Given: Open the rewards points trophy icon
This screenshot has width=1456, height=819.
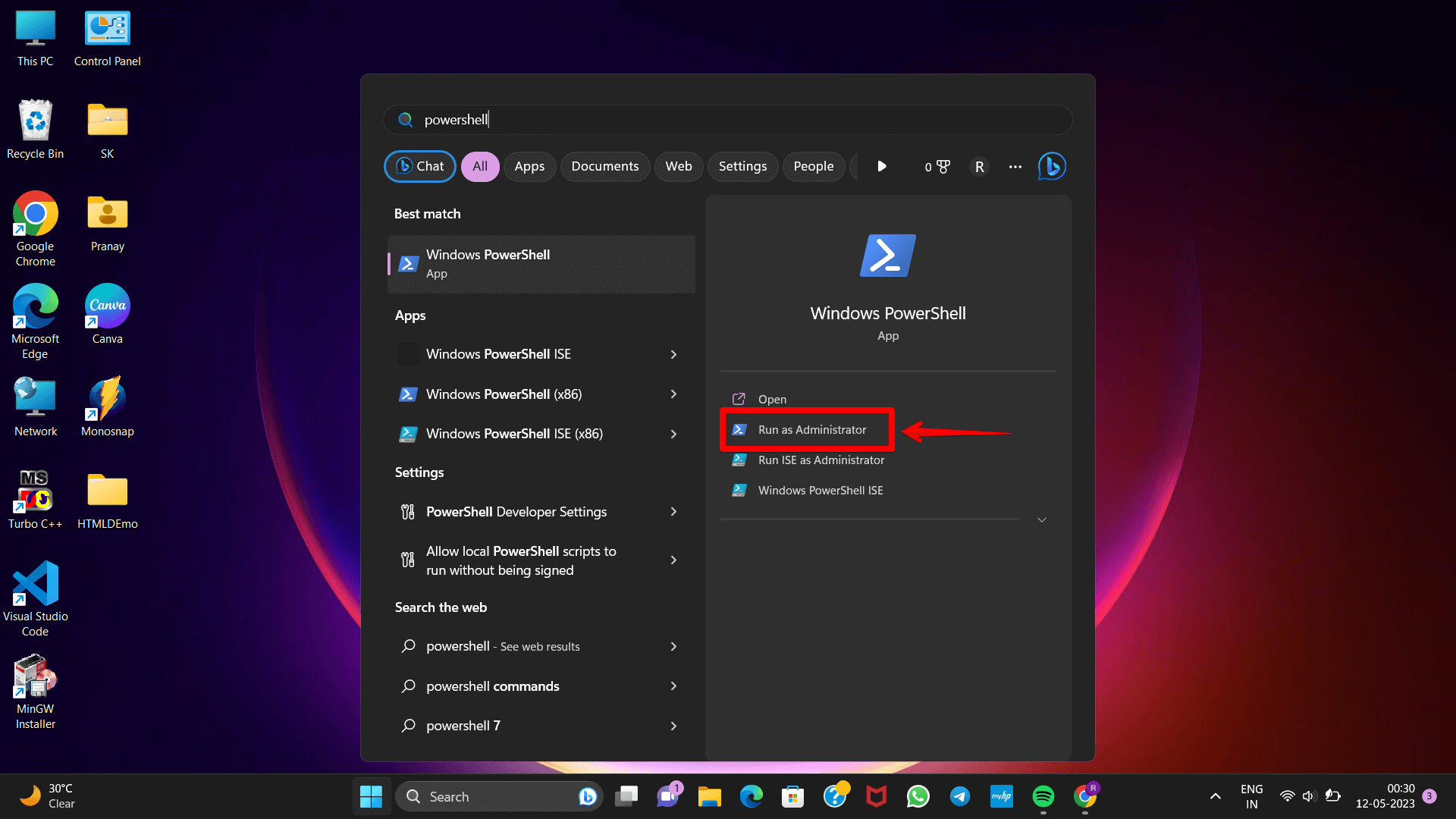Looking at the screenshot, I should 937,166.
